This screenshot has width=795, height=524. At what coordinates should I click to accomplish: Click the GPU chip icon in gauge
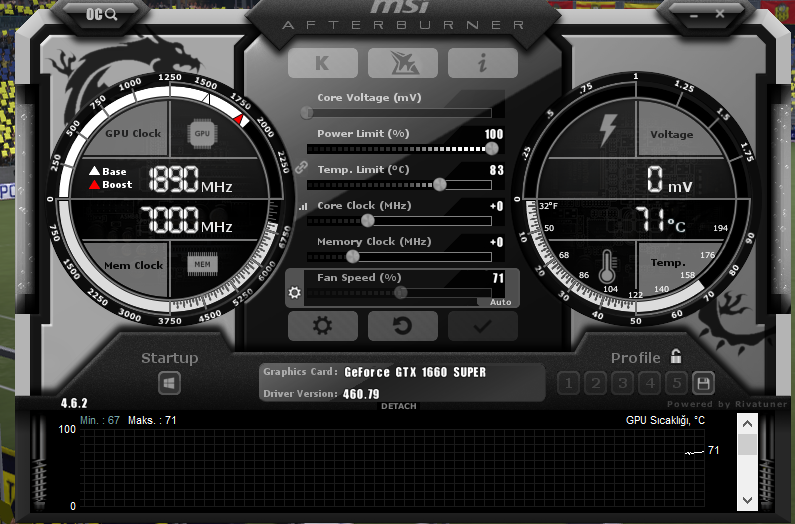point(202,133)
